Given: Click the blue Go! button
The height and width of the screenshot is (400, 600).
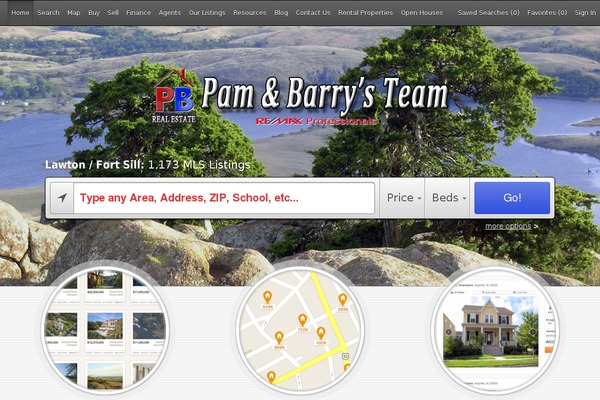Looking at the screenshot, I should pos(512,198).
